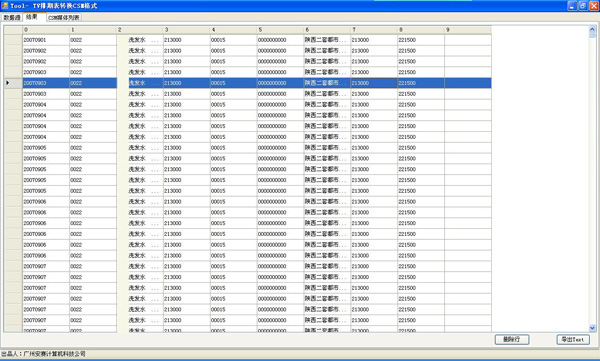Switch to the 数据源 tab
The height and width of the screenshot is (361, 600).
[12, 18]
